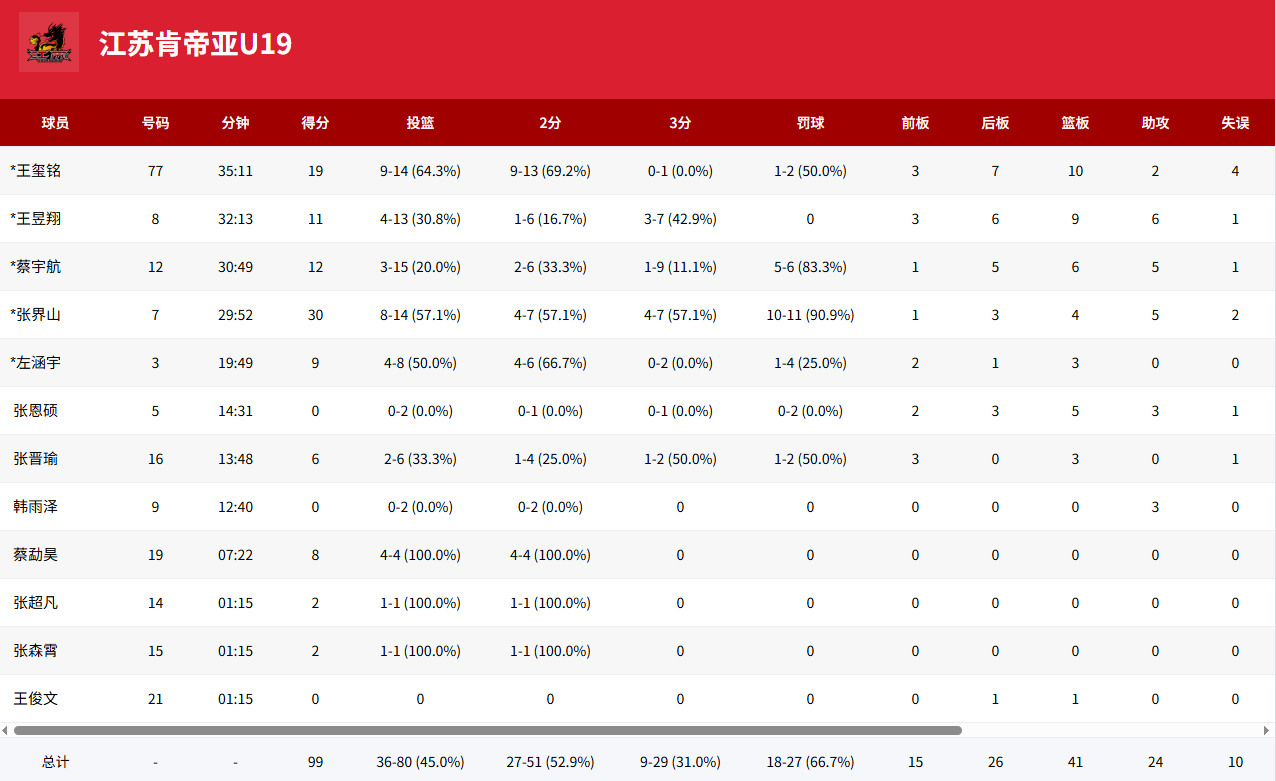Click the left scroll arrow of horizontal scrollbar
This screenshot has height=781, width=1276.
tap(5, 730)
